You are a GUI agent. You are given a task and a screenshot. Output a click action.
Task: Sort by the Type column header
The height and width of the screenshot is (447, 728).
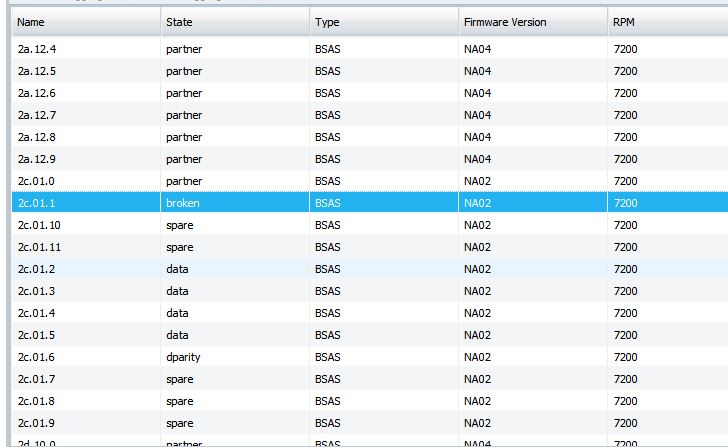(384, 22)
